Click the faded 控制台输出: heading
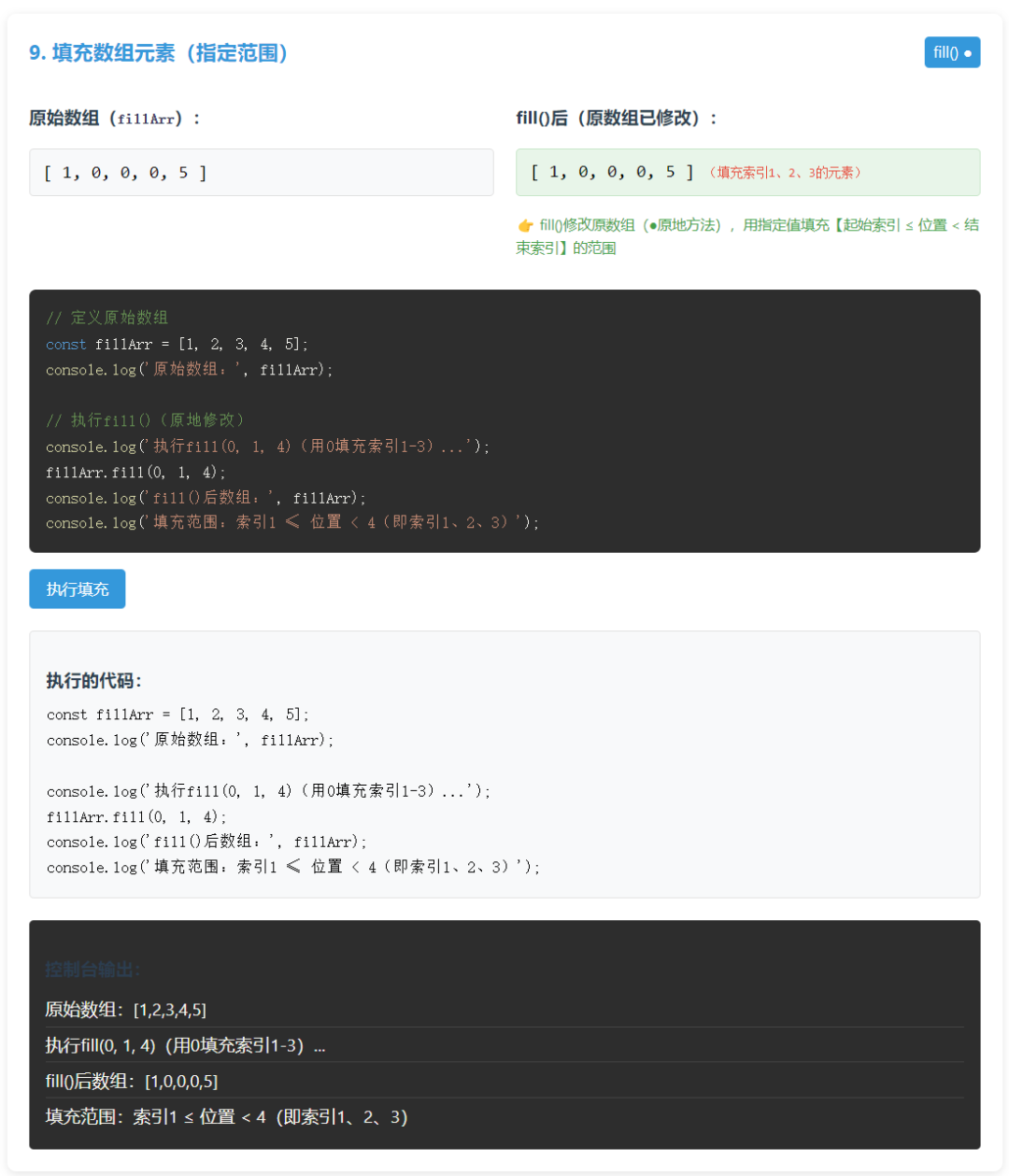The width and height of the screenshot is (1009, 1176). (x=92, y=970)
